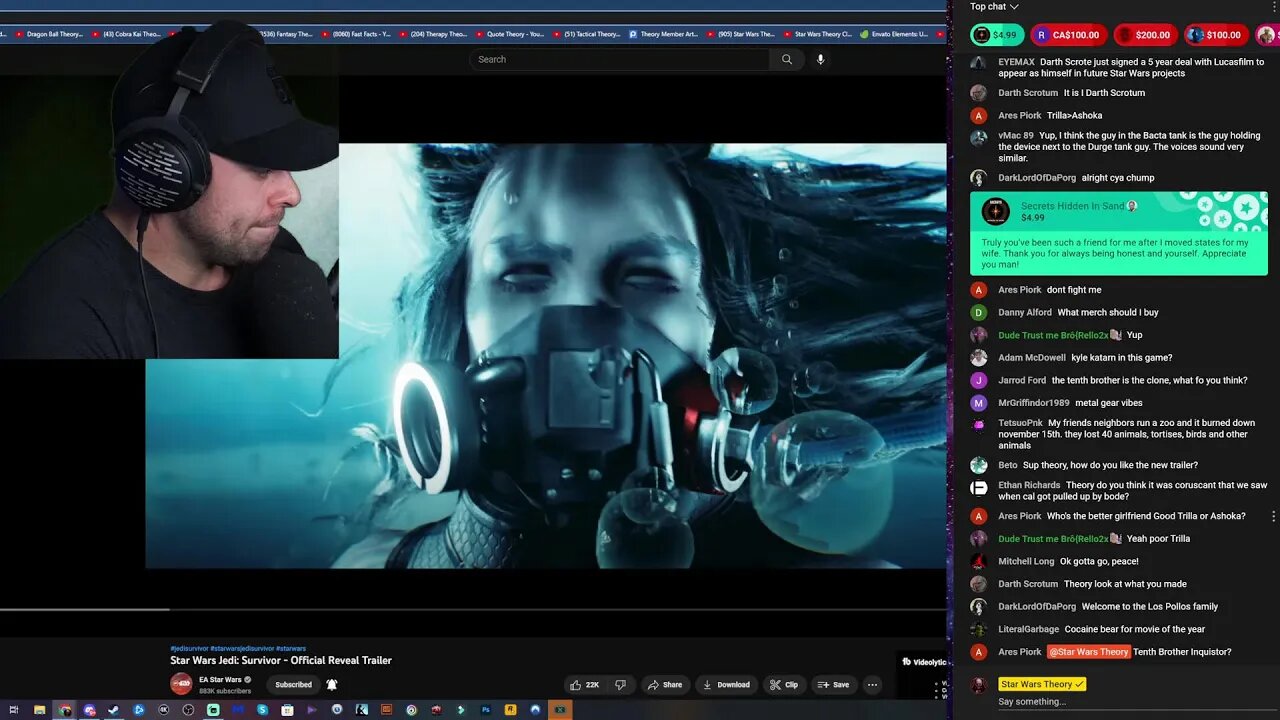Switch to Envato Elements browser tab
Viewport: 1280px width, 720px height.
point(894,34)
